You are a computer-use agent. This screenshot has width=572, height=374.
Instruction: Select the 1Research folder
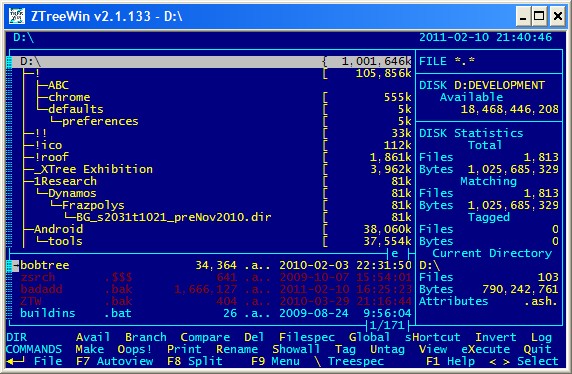tap(65, 181)
